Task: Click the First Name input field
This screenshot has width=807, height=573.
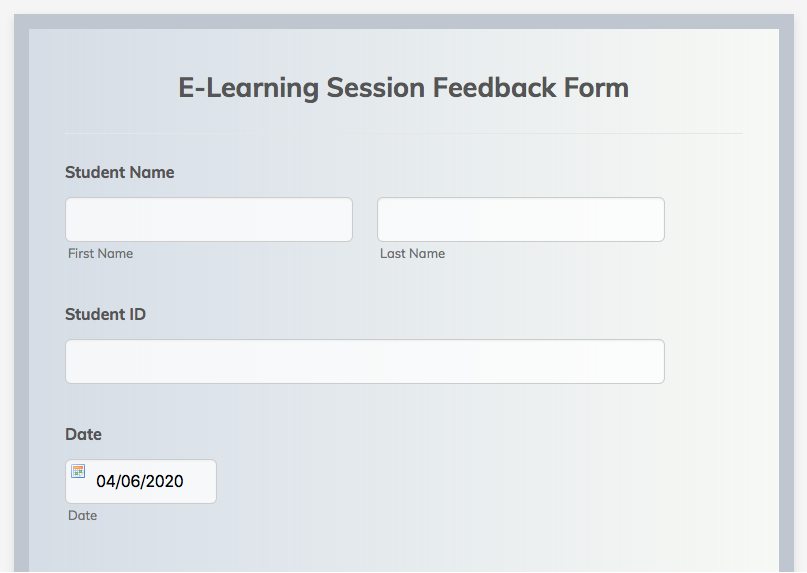Action: pyautogui.click(x=208, y=219)
